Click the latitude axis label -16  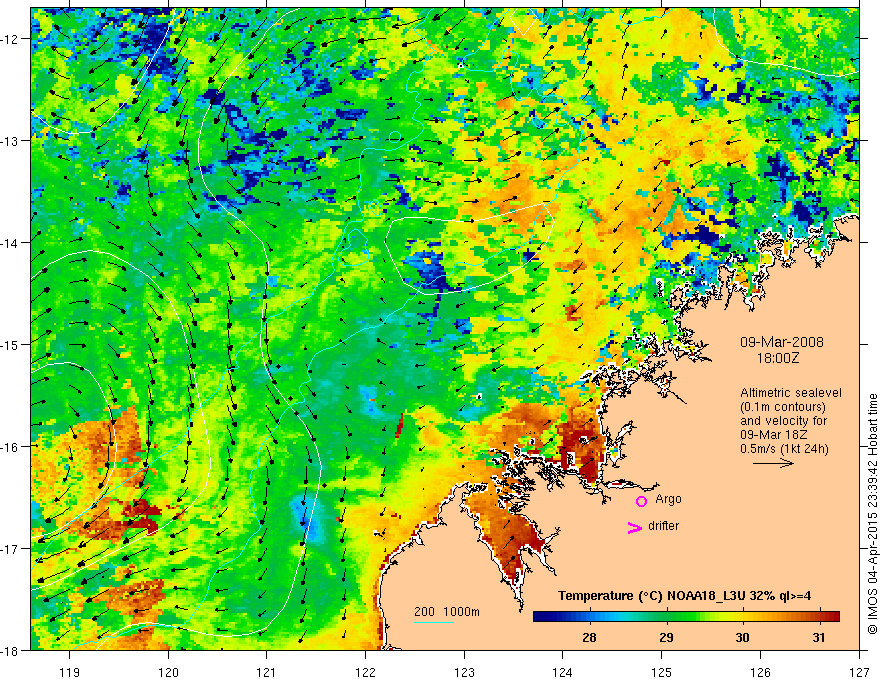click(x=10, y=447)
